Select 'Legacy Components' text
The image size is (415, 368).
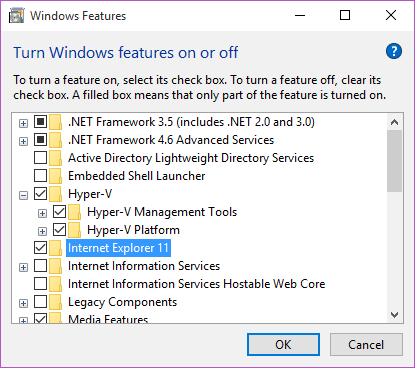(122, 302)
